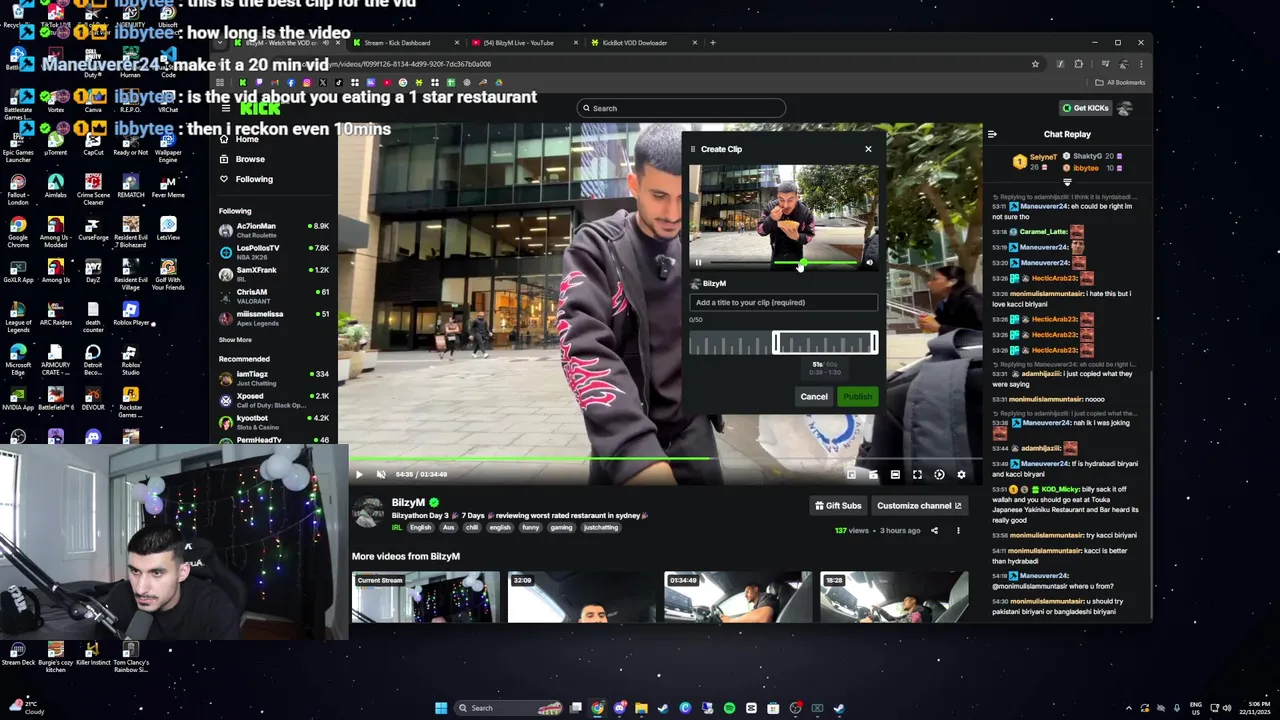Screen dimensions: 1280x720
Task: Click the clip title input field
Action: (x=783, y=302)
